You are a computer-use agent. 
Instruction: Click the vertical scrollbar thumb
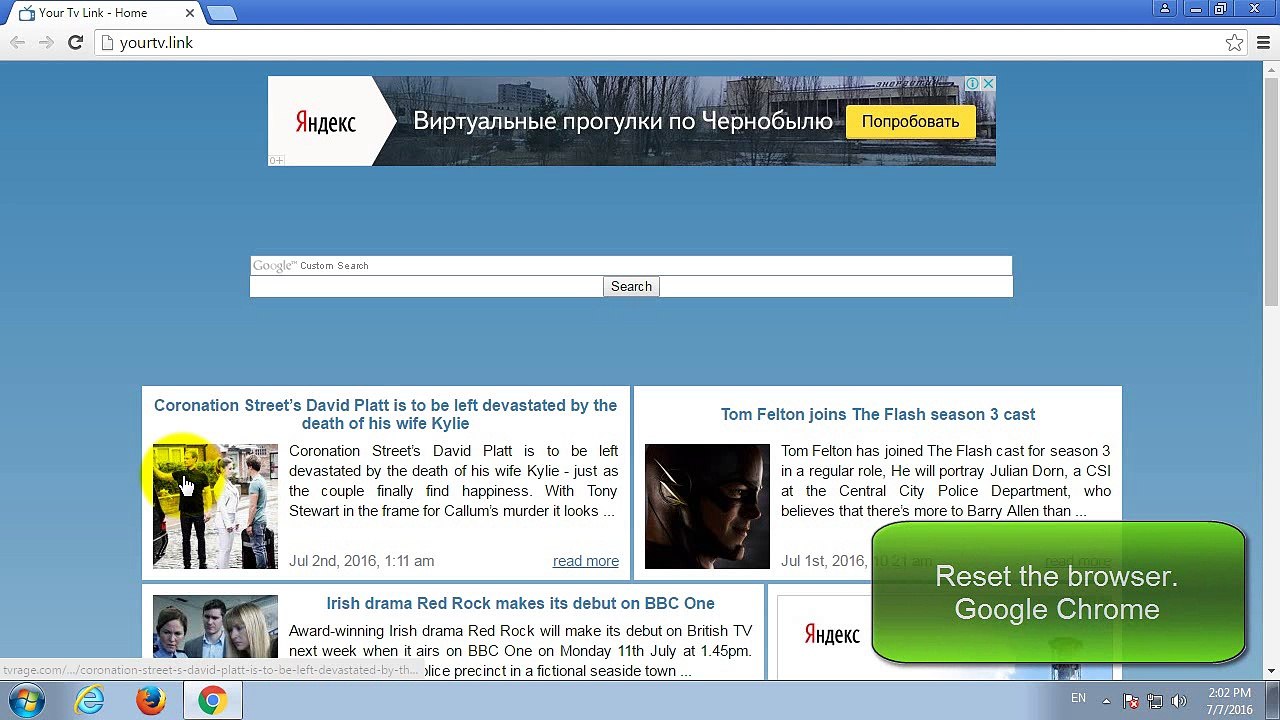(x=1271, y=193)
